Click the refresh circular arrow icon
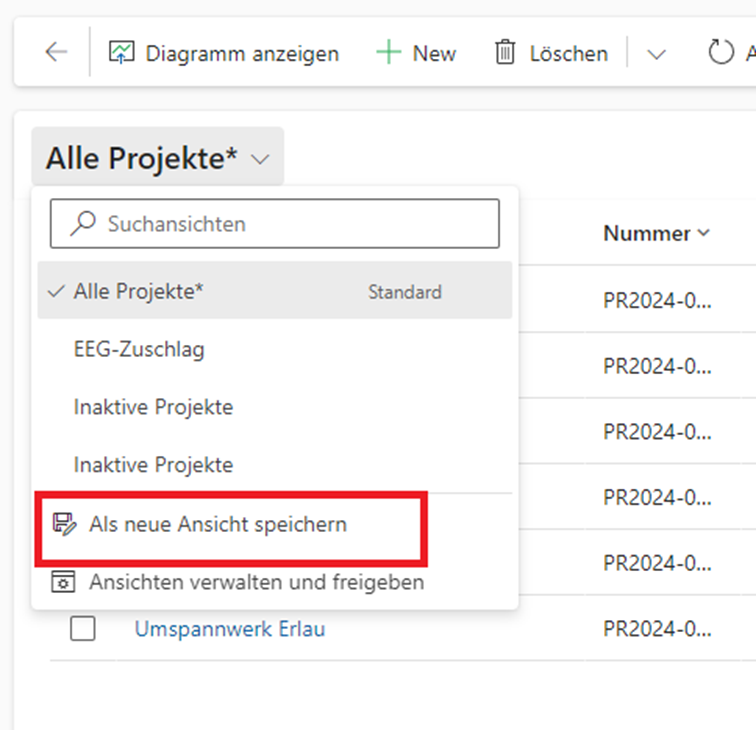The image size is (756, 730). click(720, 52)
